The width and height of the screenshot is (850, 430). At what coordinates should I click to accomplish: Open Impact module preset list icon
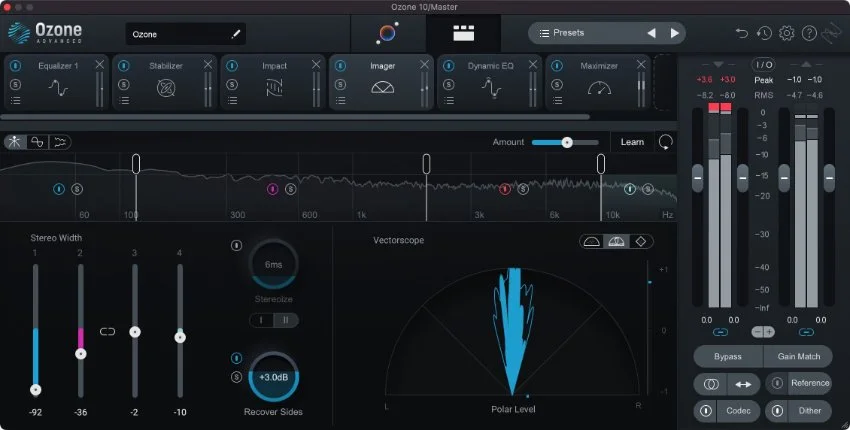click(x=233, y=100)
